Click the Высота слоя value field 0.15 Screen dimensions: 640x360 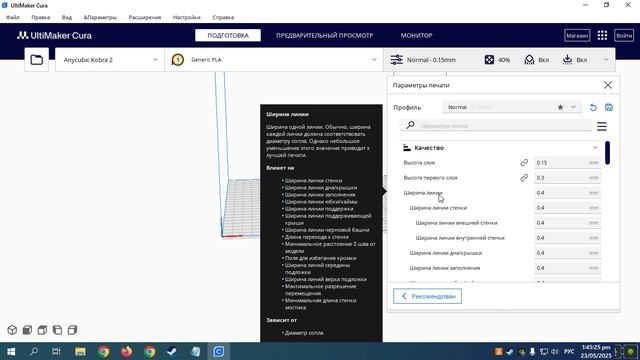tap(567, 162)
